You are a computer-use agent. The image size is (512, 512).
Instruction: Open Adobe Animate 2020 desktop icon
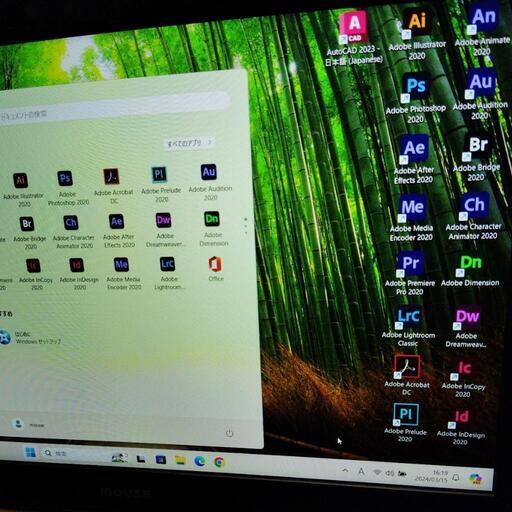[x=482, y=29]
